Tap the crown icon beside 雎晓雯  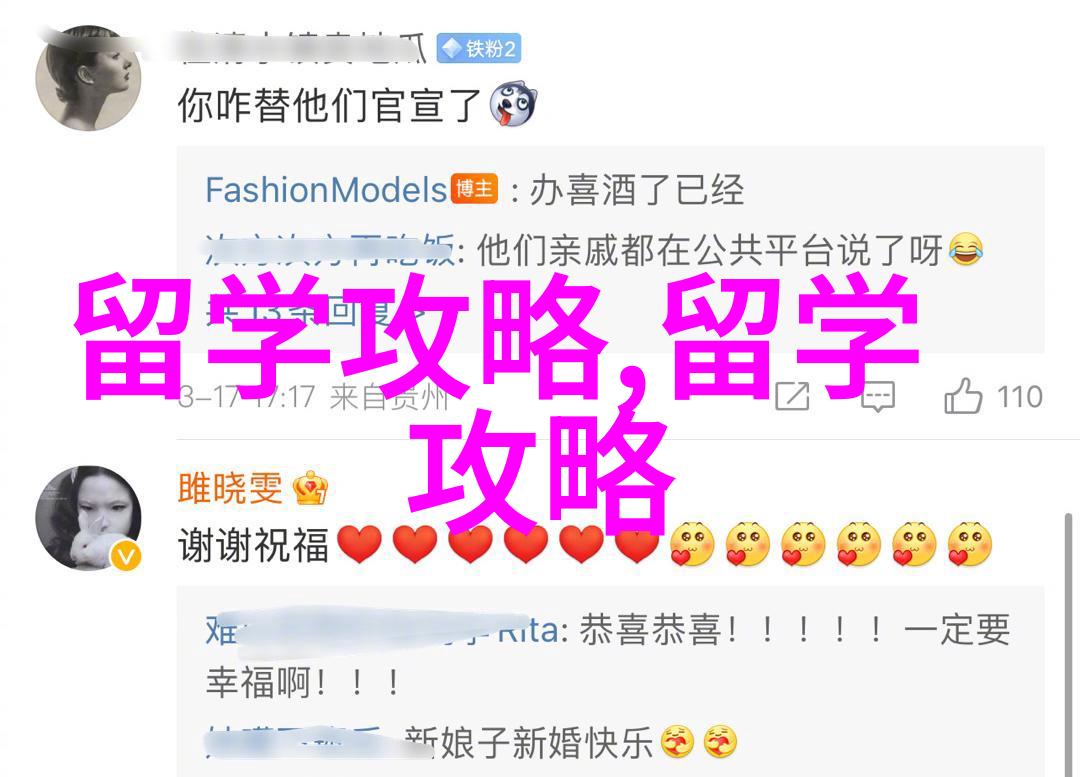310,488
